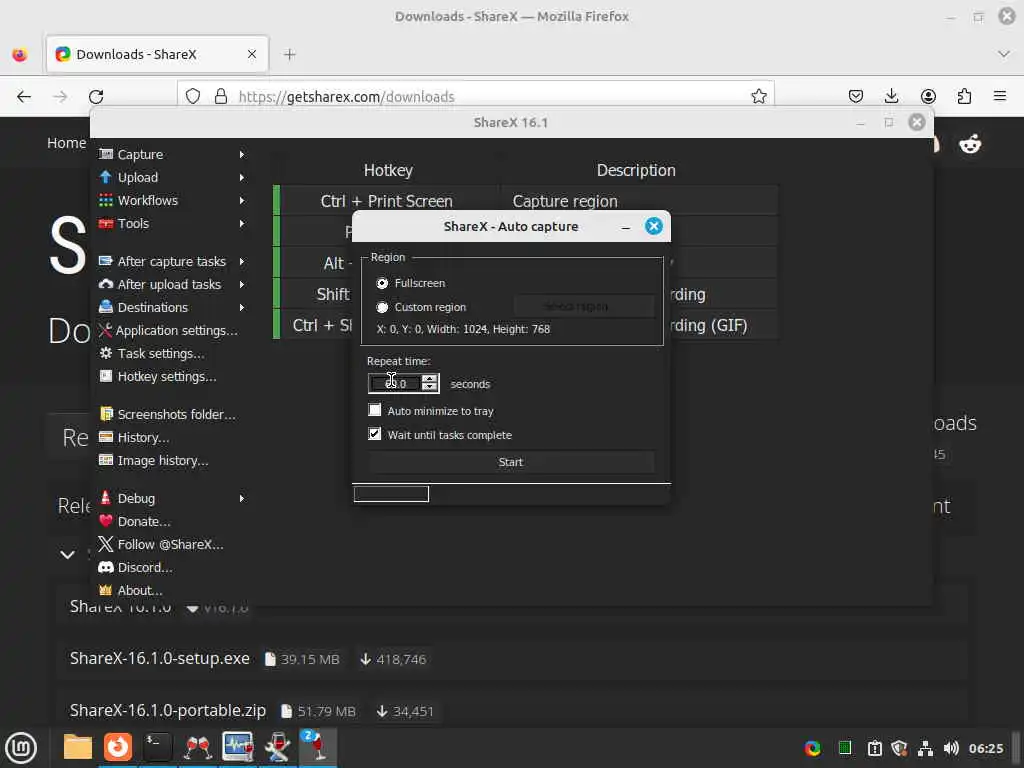Click network icon in system tray

coord(925,748)
